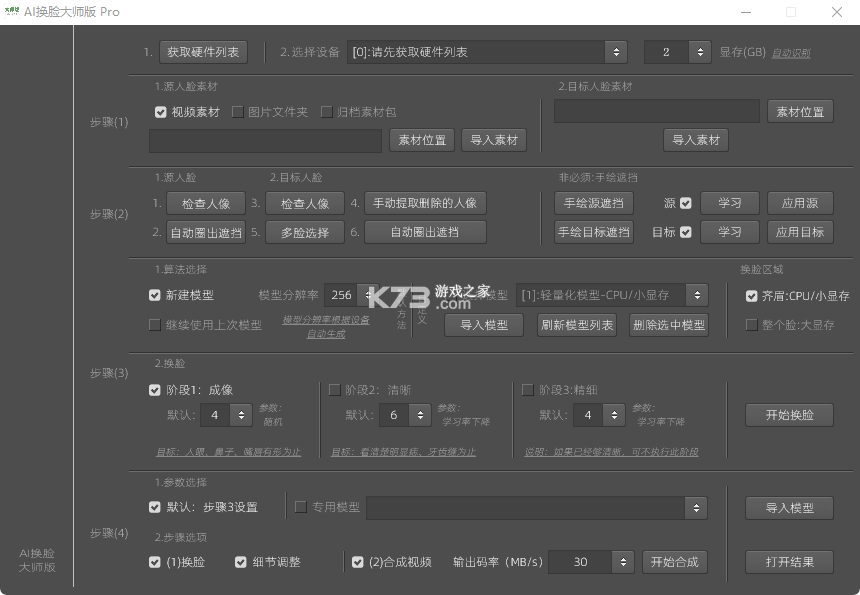
Task: Enable the 归档素材包 checkbox
Action: pyautogui.click(x=326, y=112)
